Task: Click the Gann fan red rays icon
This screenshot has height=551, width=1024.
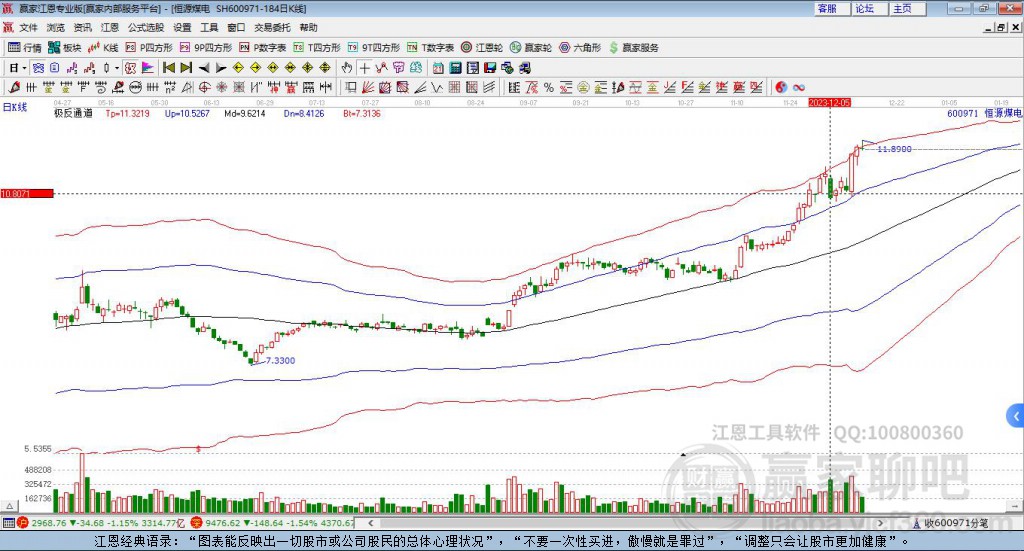Action: point(367,87)
